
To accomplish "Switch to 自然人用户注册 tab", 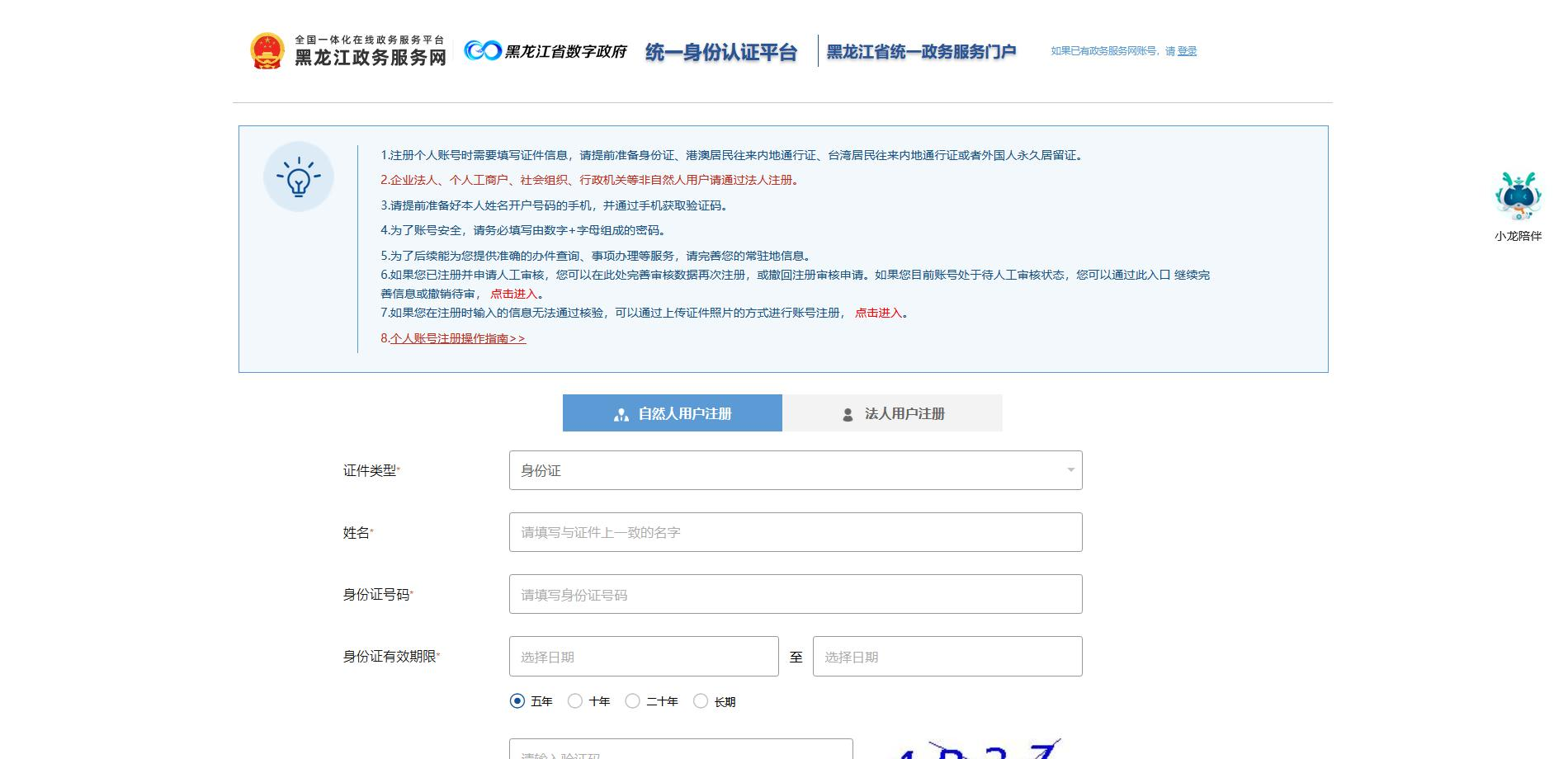I will click(672, 413).
